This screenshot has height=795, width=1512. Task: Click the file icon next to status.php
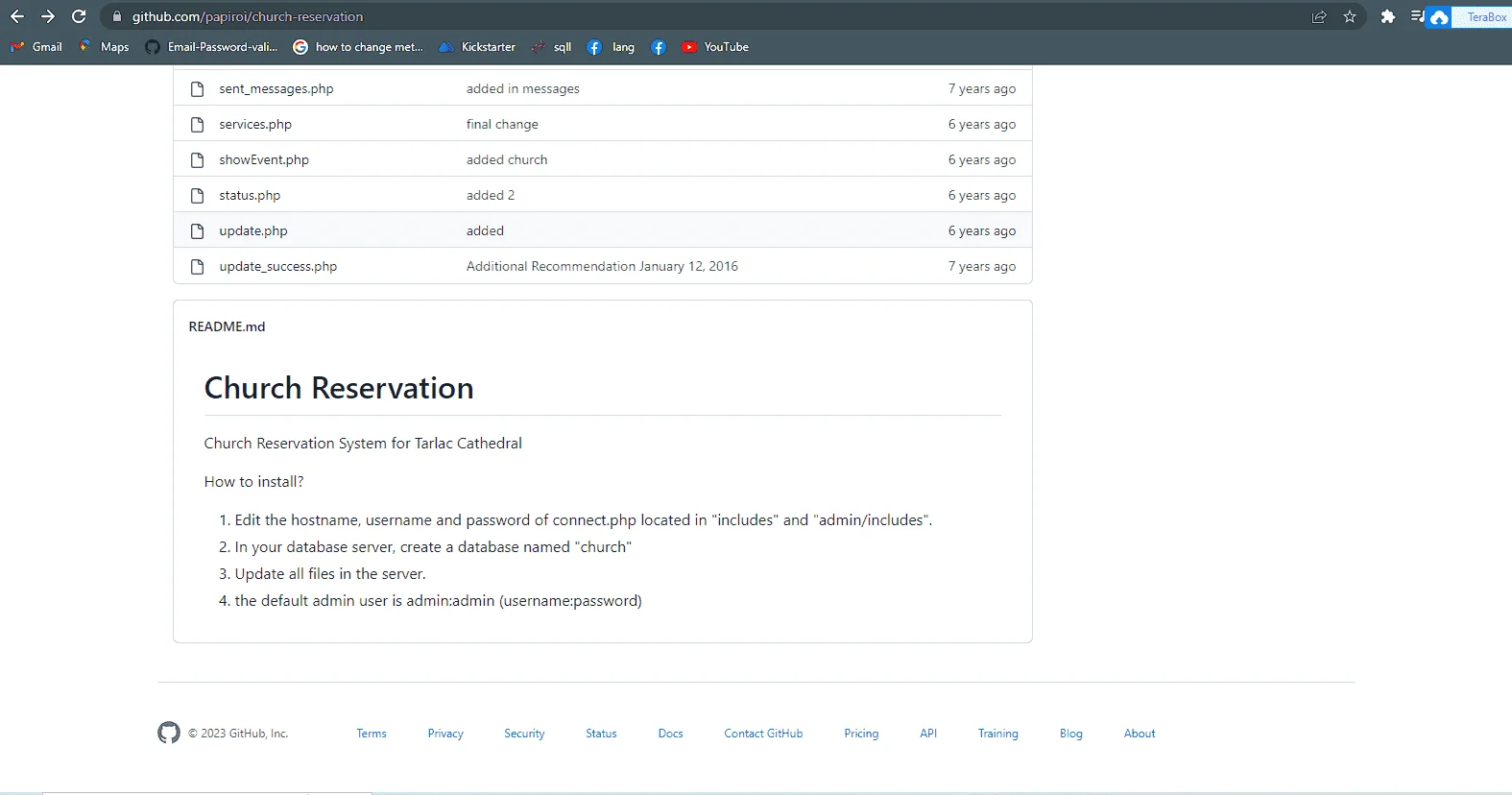tap(197, 195)
